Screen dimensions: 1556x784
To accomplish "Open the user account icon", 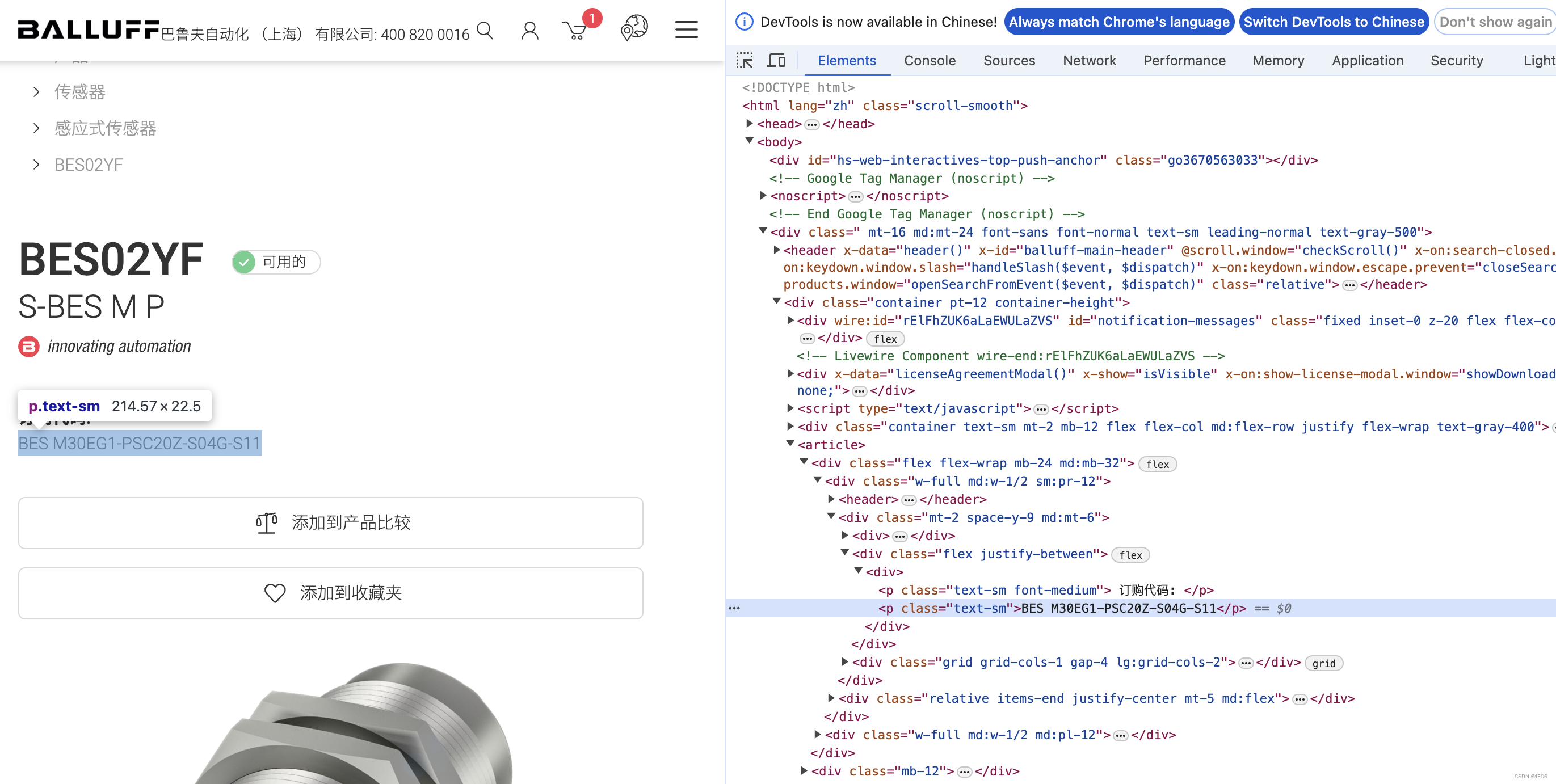I will coord(529,30).
